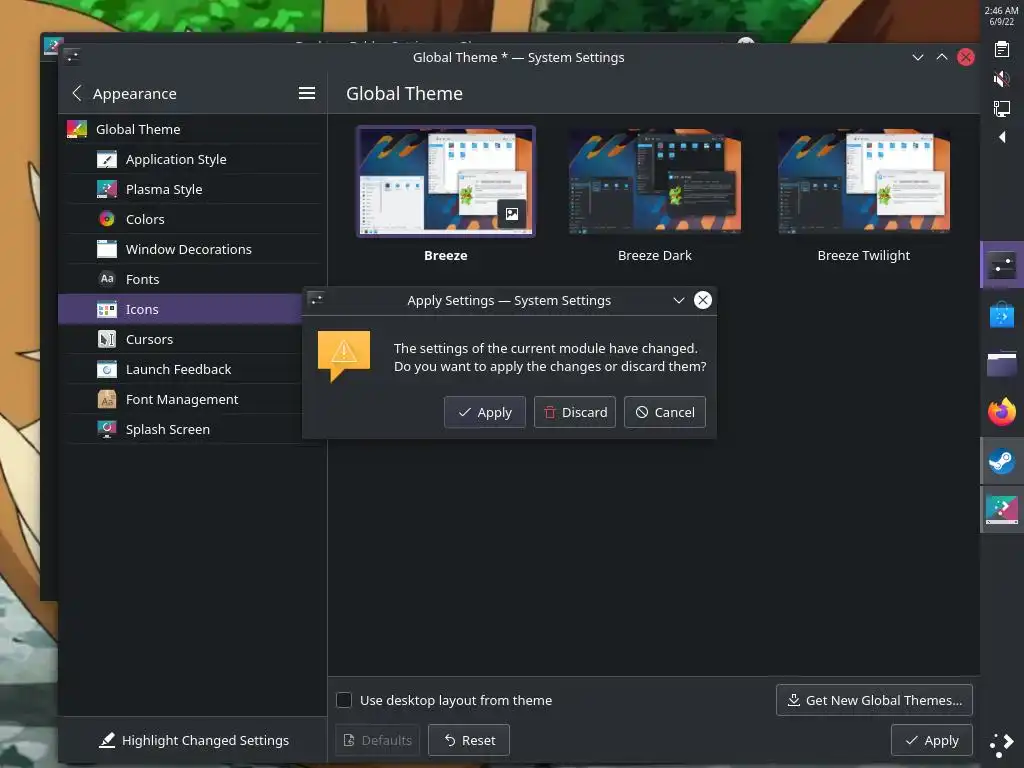Click Discard in the dialog
The width and height of the screenshot is (1024, 768).
(x=575, y=412)
